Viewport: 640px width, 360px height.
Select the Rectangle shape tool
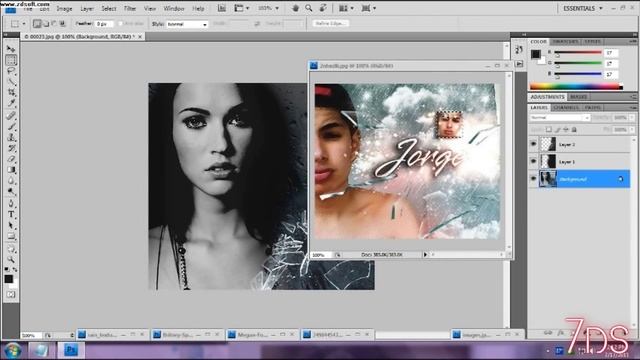(x=11, y=236)
